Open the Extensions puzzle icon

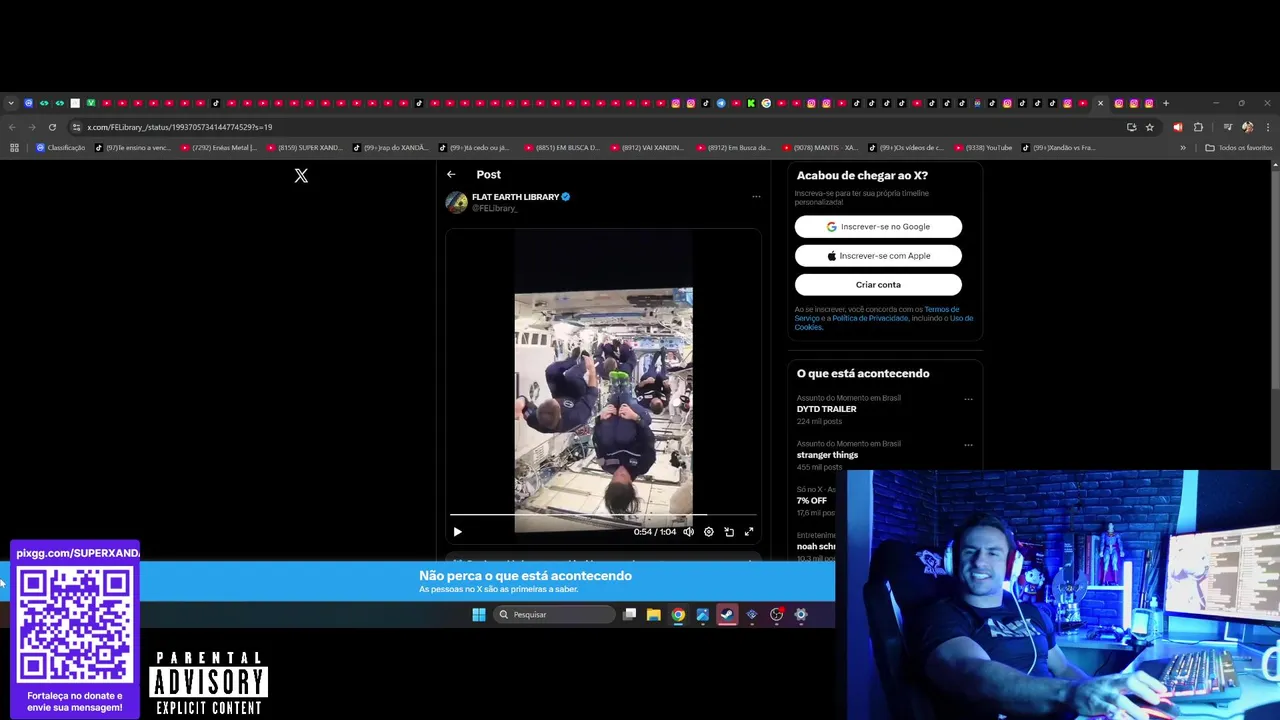1198,127
